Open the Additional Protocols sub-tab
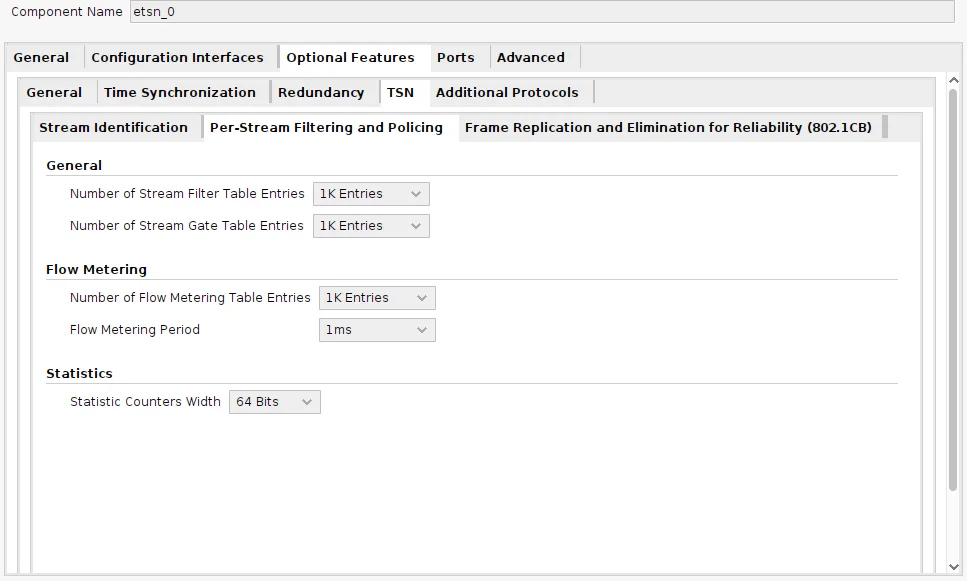Viewport: 967px width, 581px height. point(507,93)
